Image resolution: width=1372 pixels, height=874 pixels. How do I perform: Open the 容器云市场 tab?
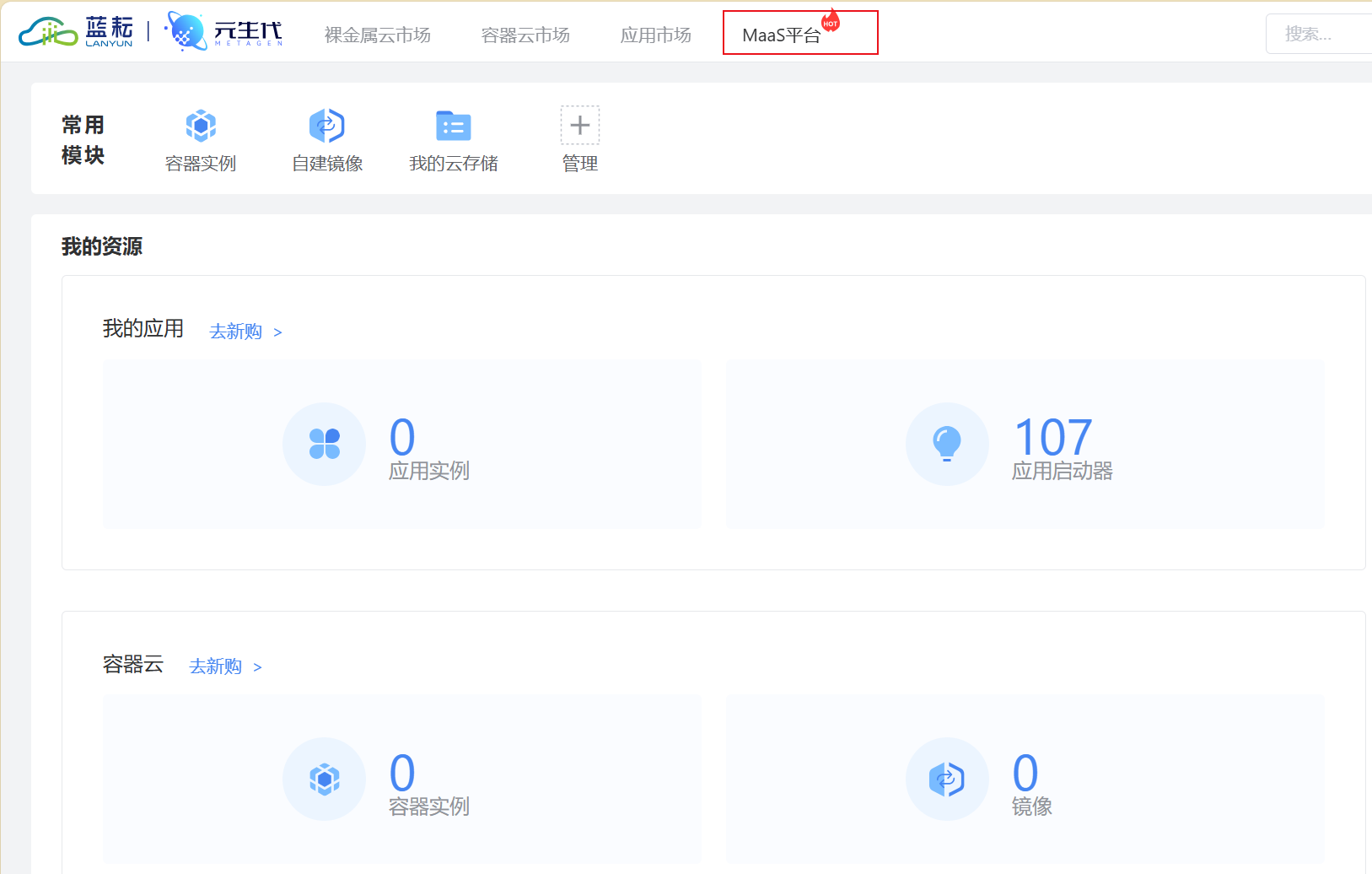click(x=525, y=35)
